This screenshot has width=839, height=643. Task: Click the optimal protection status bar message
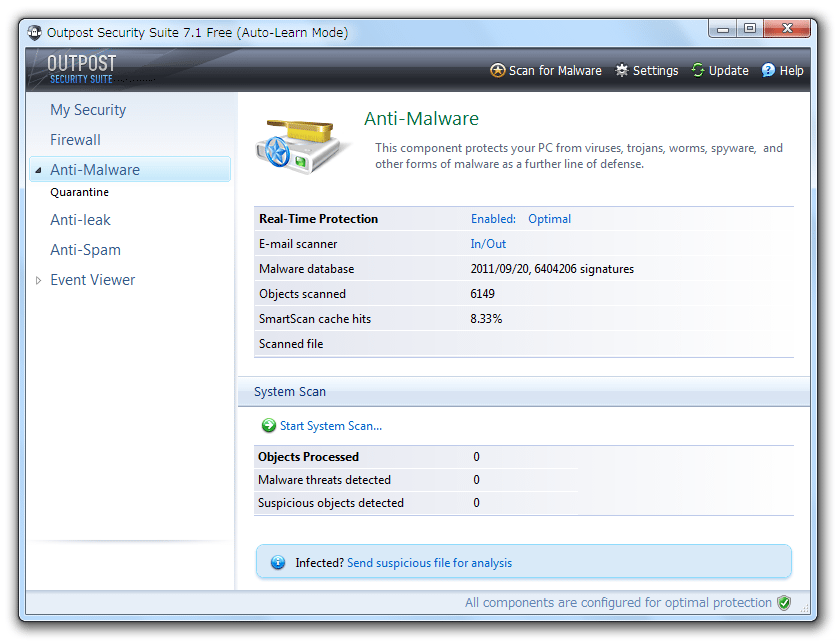pyautogui.click(x=618, y=603)
